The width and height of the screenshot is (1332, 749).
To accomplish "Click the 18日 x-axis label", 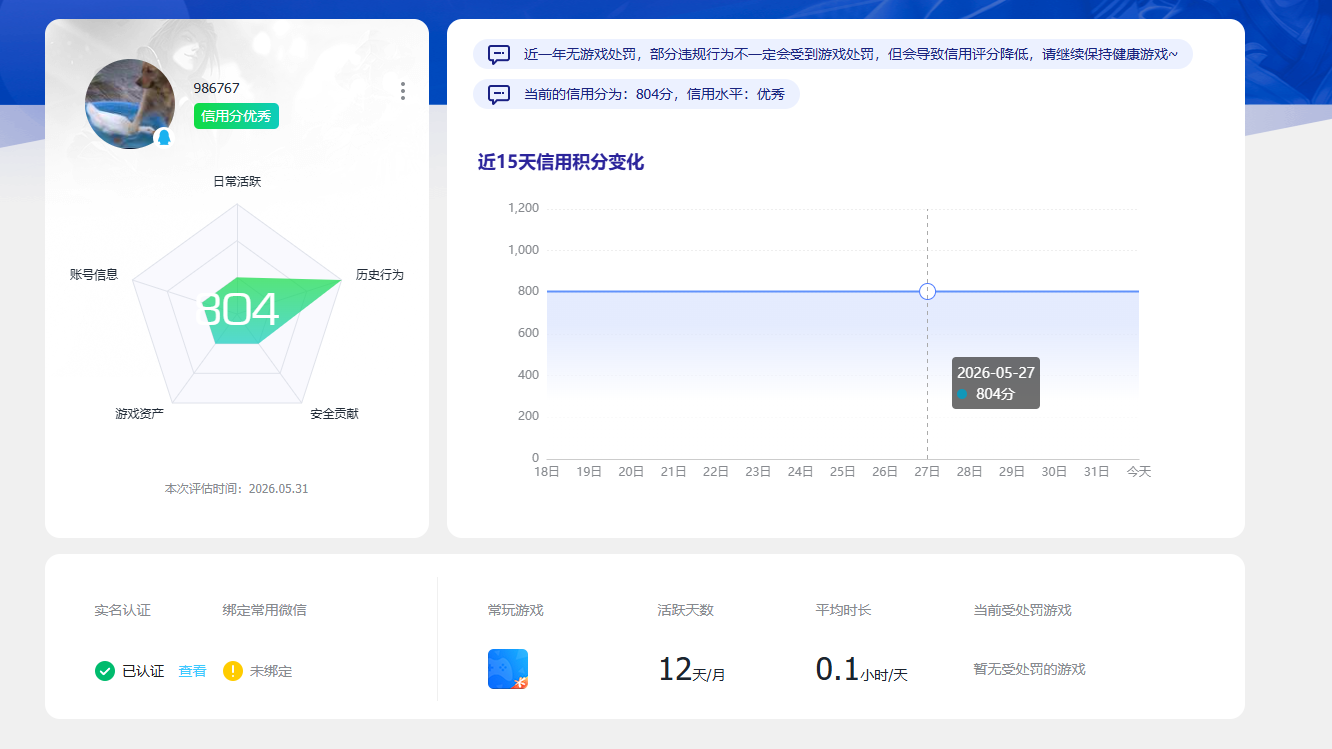I will click(x=547, y=471).
